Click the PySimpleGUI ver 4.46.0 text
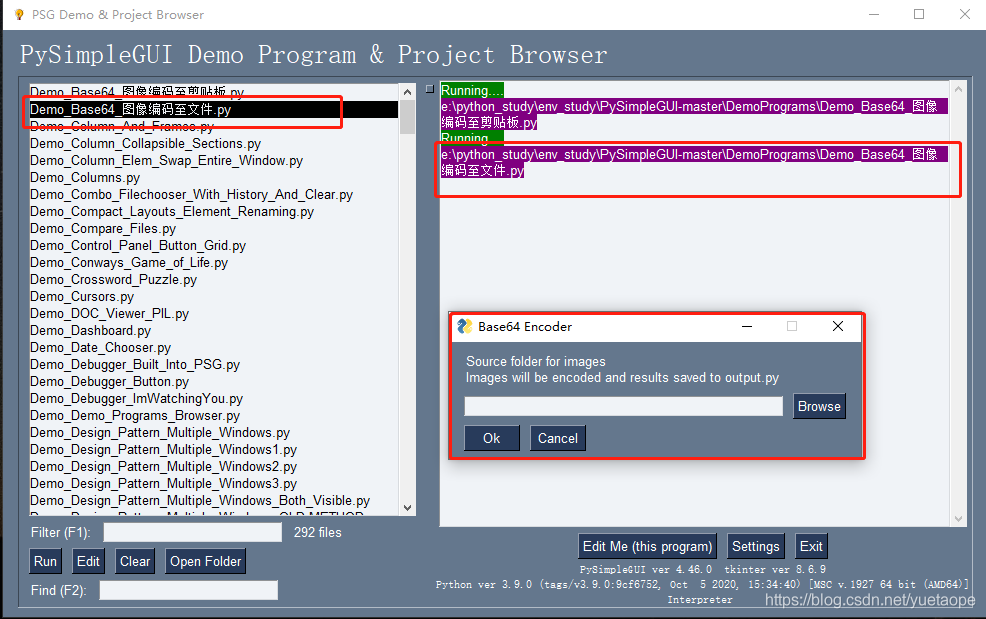The height and width of the screenshot is (619, 986). pyautogui.click(x=646, y=569)
